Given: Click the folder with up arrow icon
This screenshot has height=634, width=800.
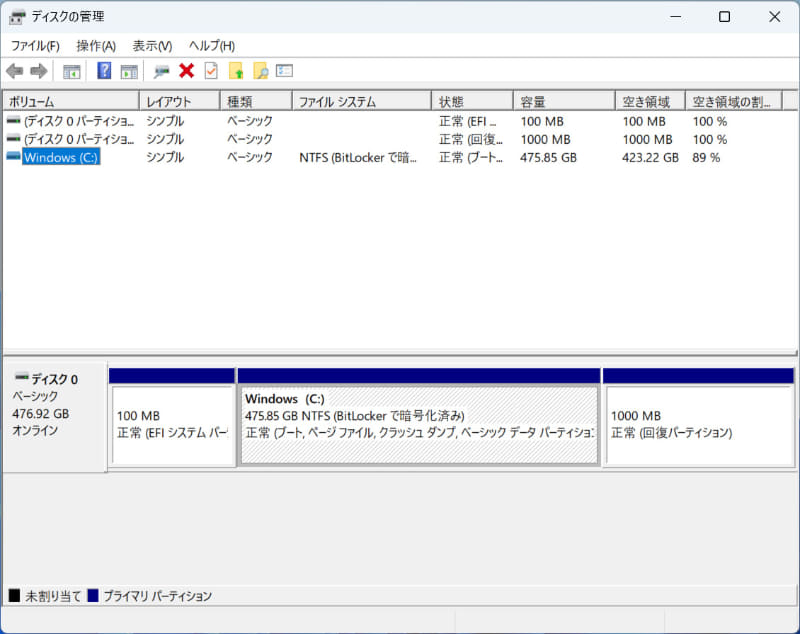Looking at the screenshot, I should 237,70.
